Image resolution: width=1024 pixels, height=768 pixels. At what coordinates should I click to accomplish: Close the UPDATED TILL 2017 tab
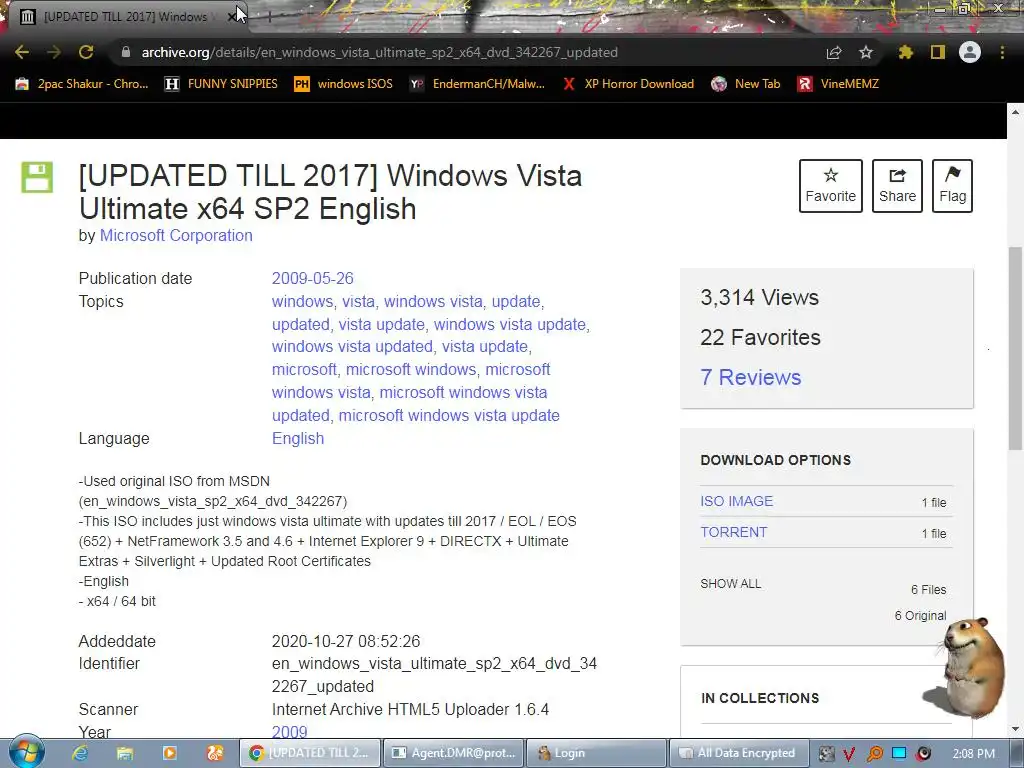[x=231, y=17]
